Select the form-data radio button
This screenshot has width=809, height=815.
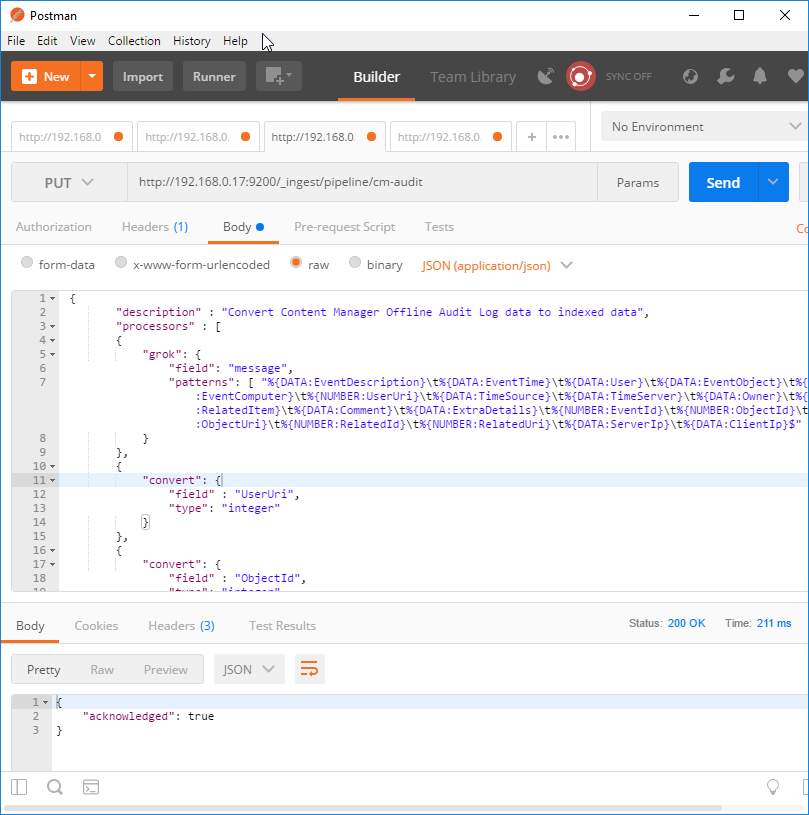[x=27, y=262]
